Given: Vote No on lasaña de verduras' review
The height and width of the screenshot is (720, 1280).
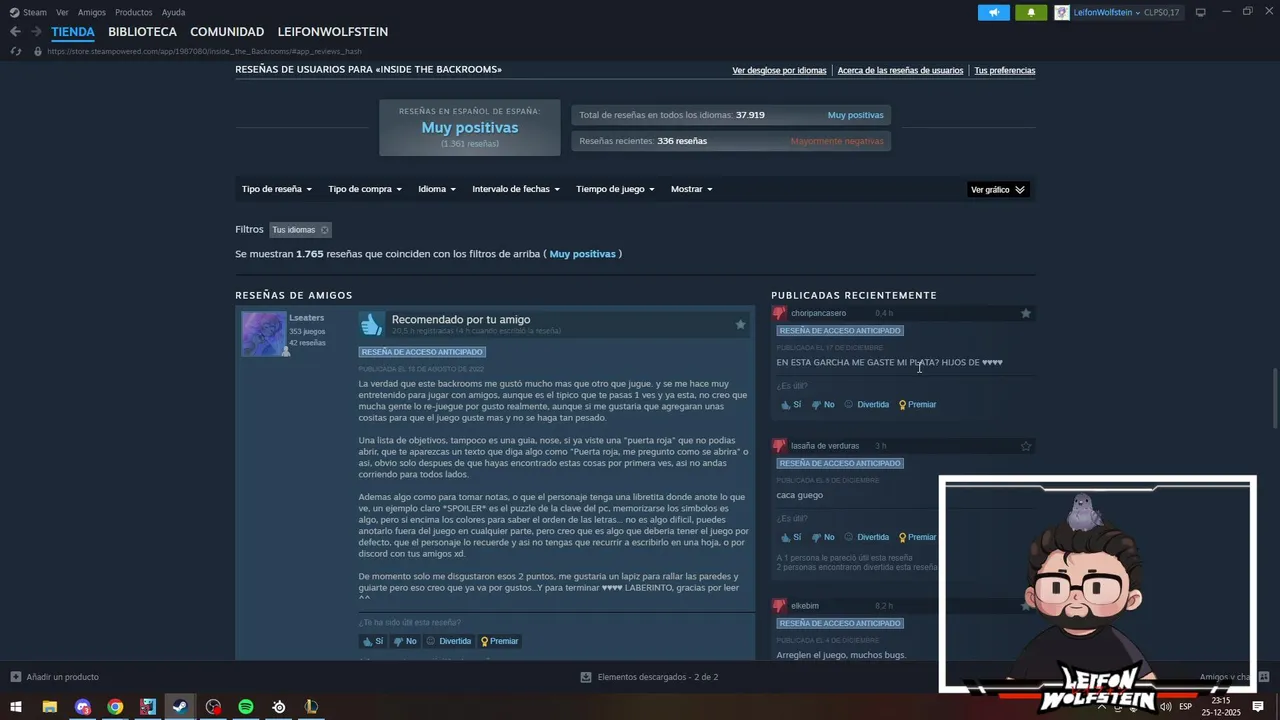Looking at the screenshot, I should [823, 537].
